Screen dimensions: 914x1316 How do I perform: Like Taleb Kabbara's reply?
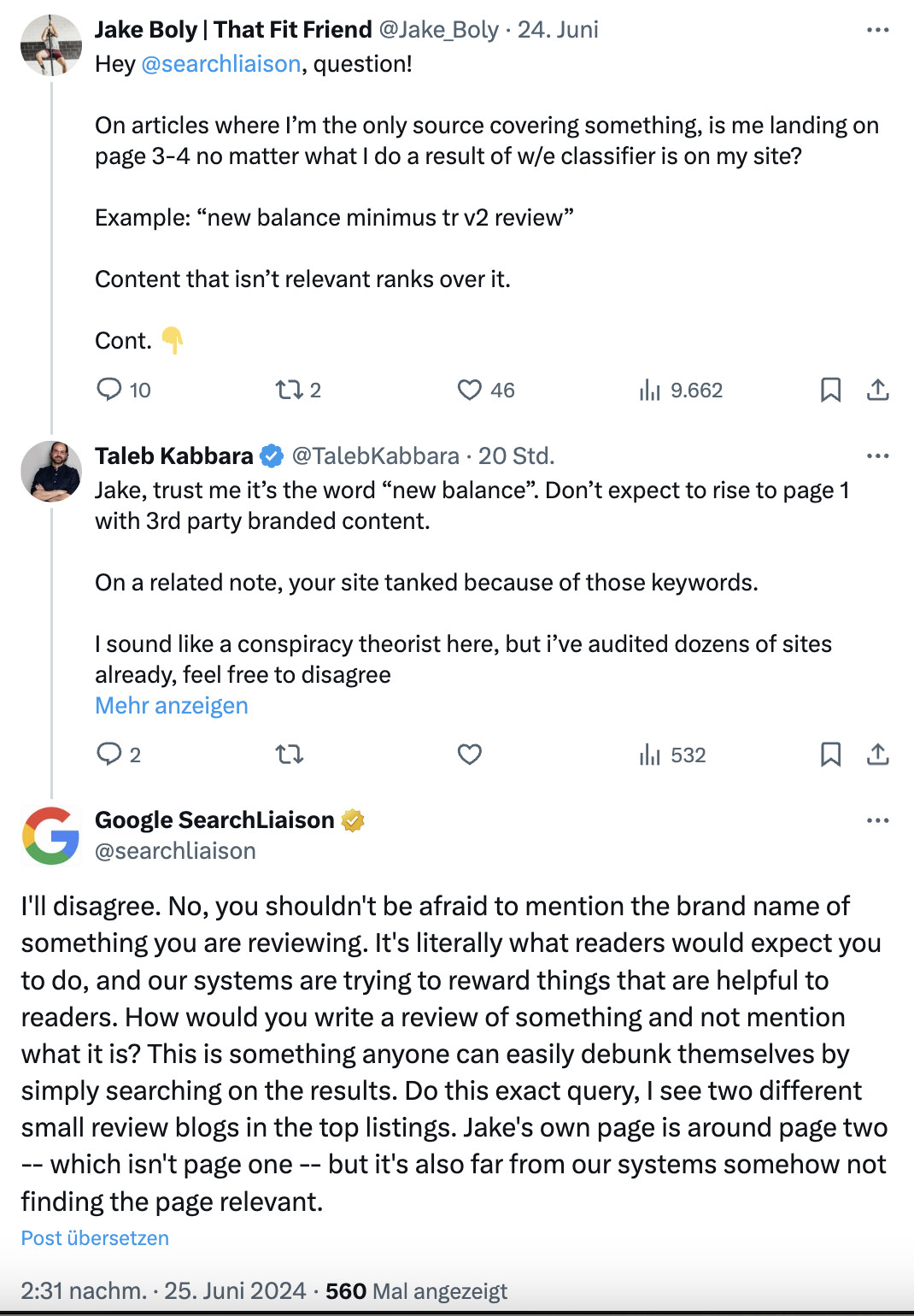click(x=469, y=755)
